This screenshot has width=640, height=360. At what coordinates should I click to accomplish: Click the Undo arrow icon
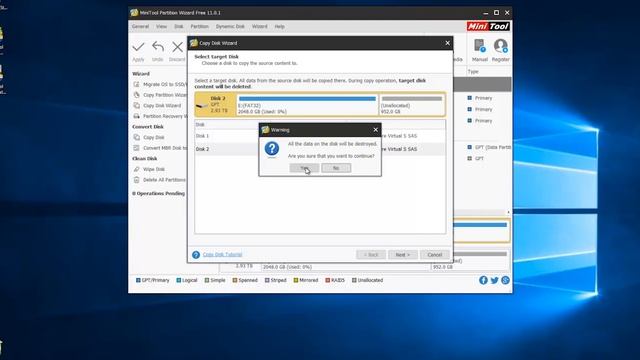click(158, 47)
